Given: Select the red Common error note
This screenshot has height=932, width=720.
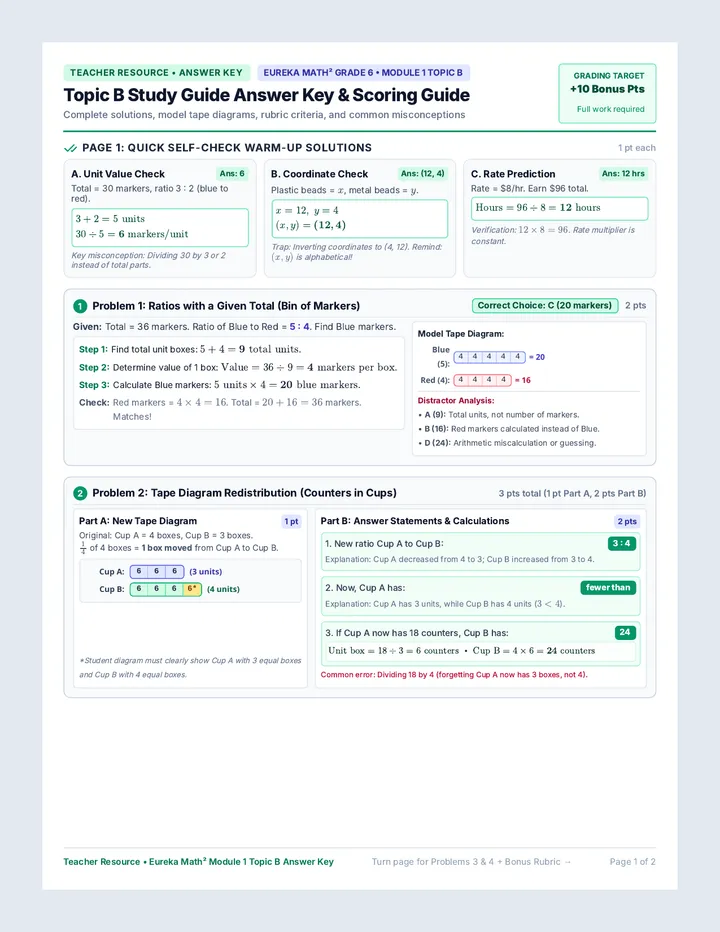Looking at the screenshot, I should point(454,675).
